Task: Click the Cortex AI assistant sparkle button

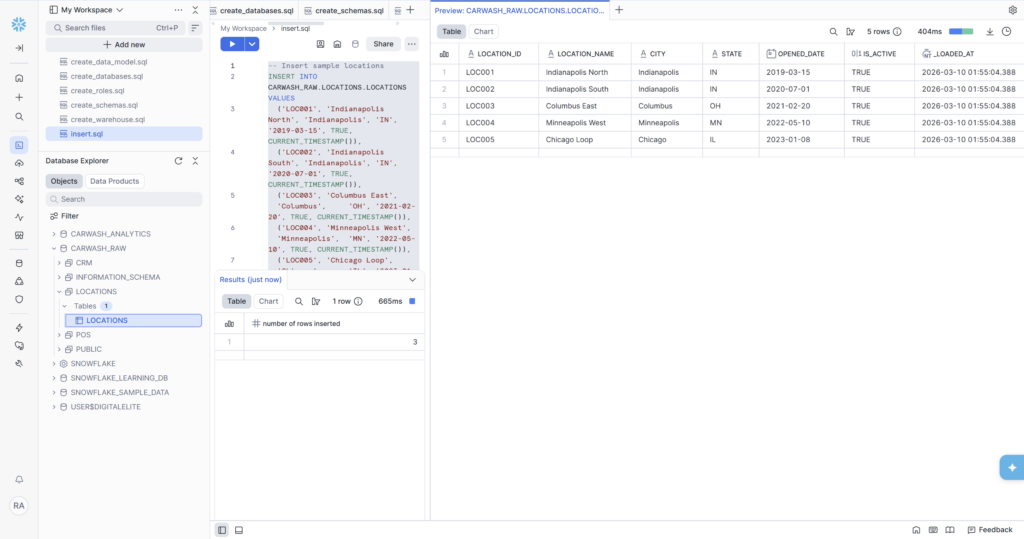Action: pyautogui.click(x=1011, y=467)
